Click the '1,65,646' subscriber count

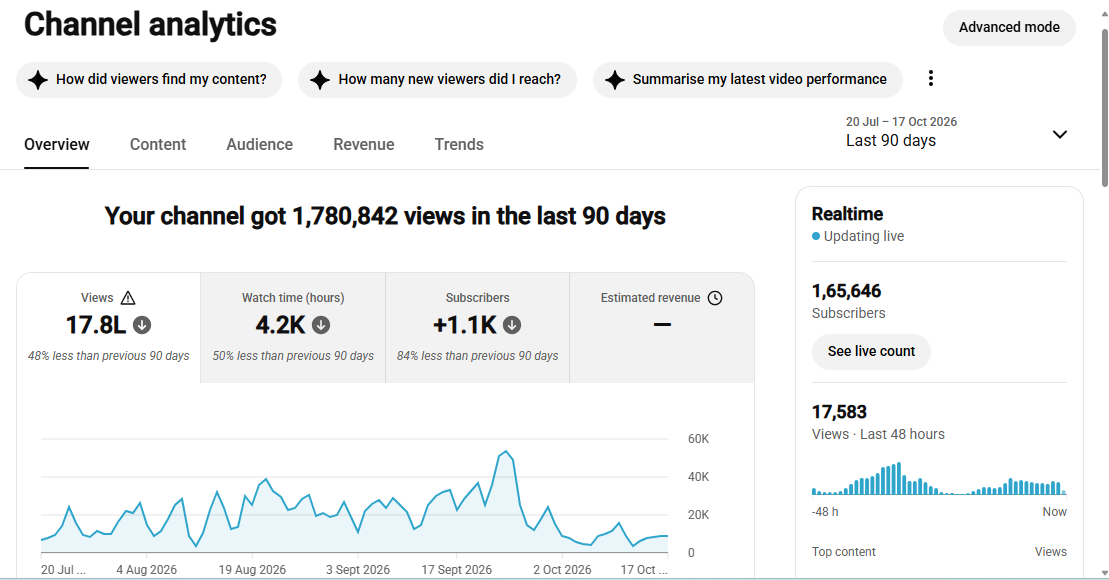847,291
